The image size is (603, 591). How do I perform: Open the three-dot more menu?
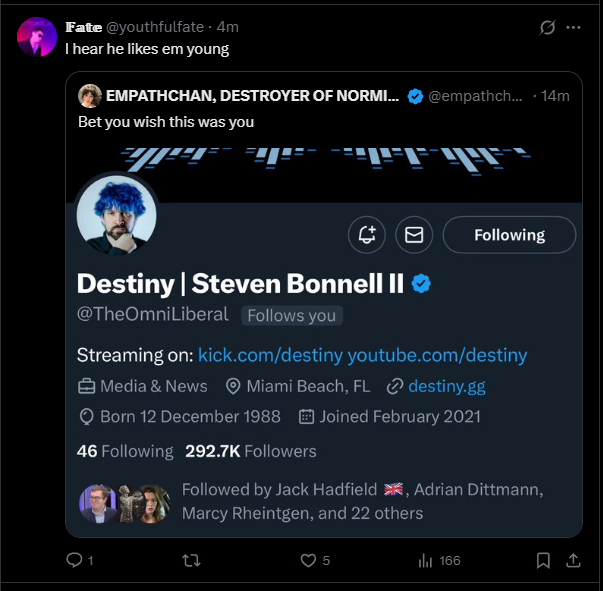(x=574, y=28)
